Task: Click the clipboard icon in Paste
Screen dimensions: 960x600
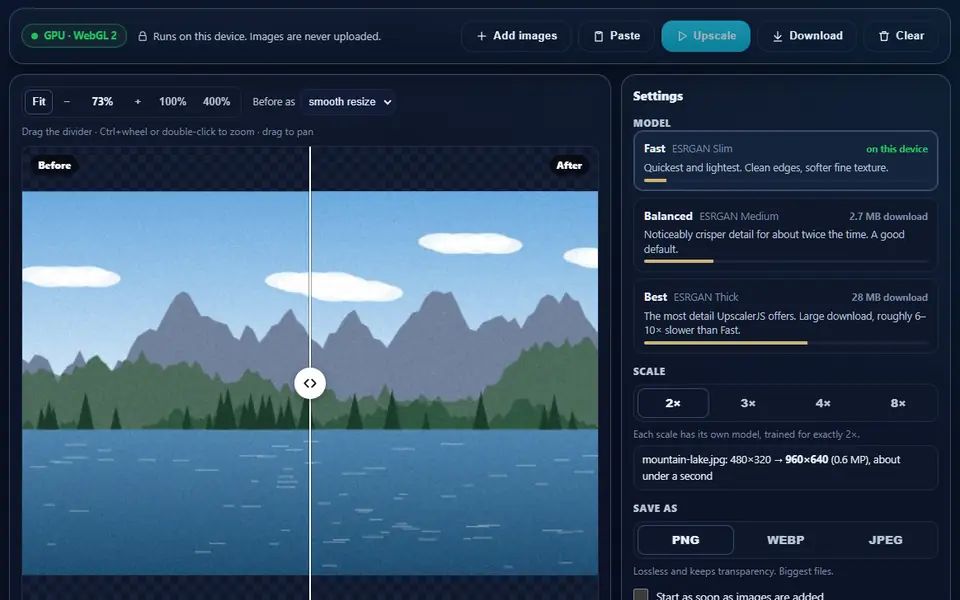Action: 598,37
